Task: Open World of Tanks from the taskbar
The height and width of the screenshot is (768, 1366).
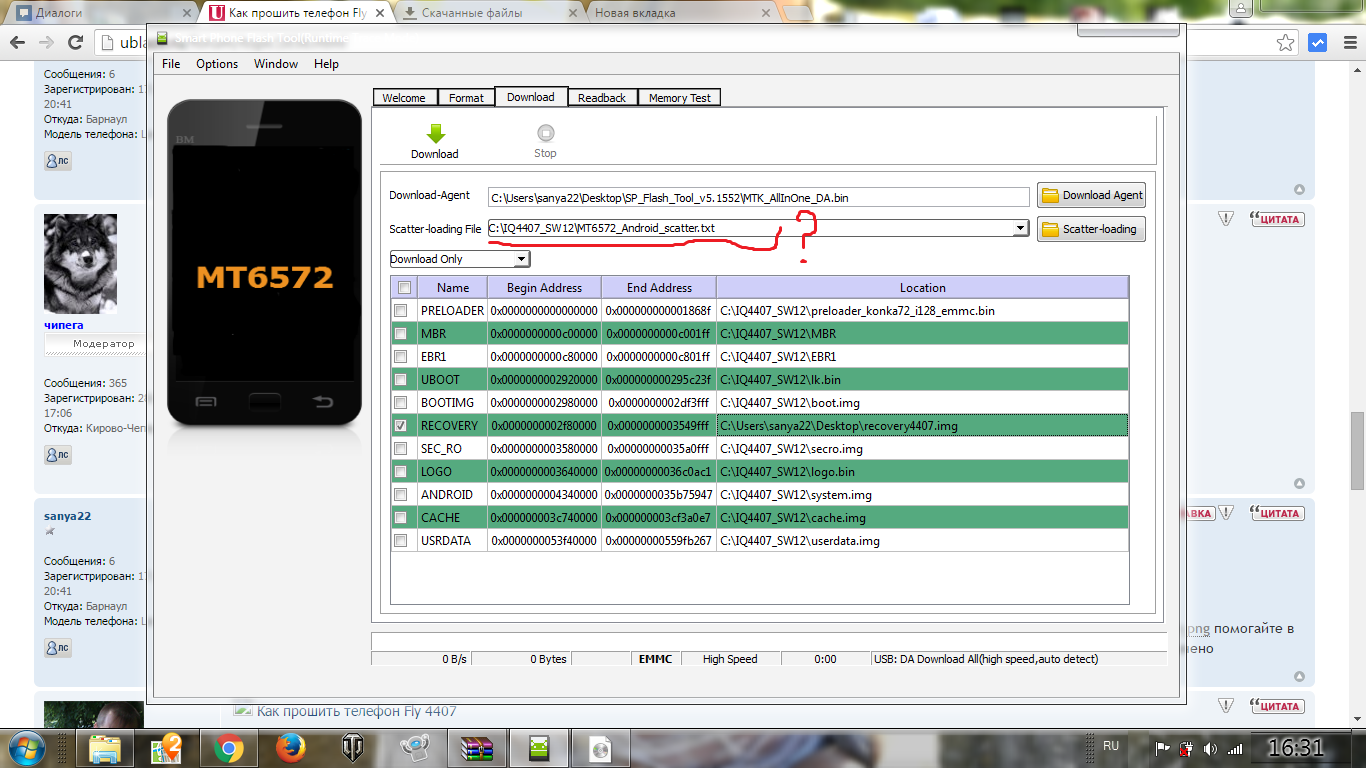Action: pyautogui.click(x=353, y=748)
